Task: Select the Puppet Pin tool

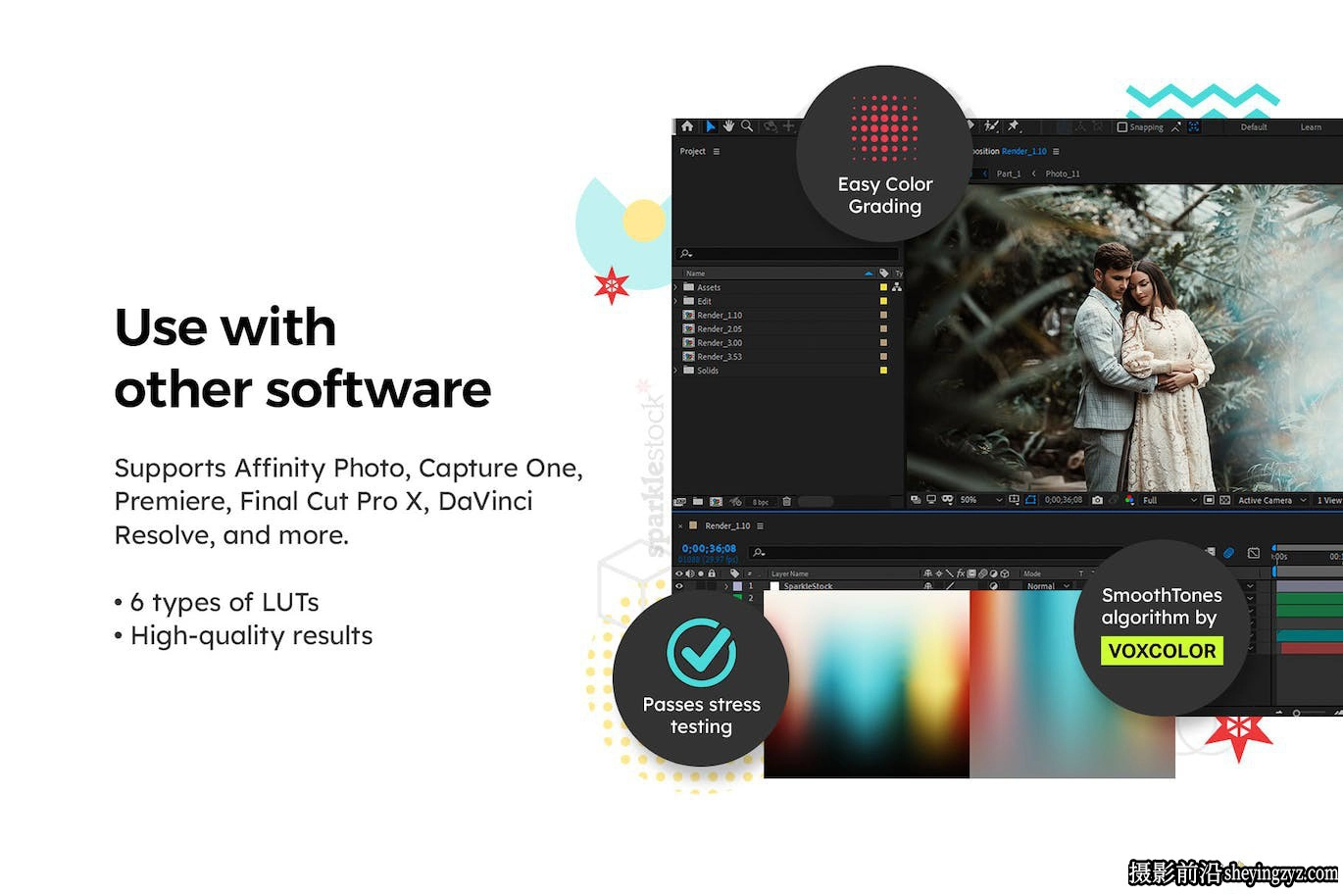Action: (x=1013, y=126)
